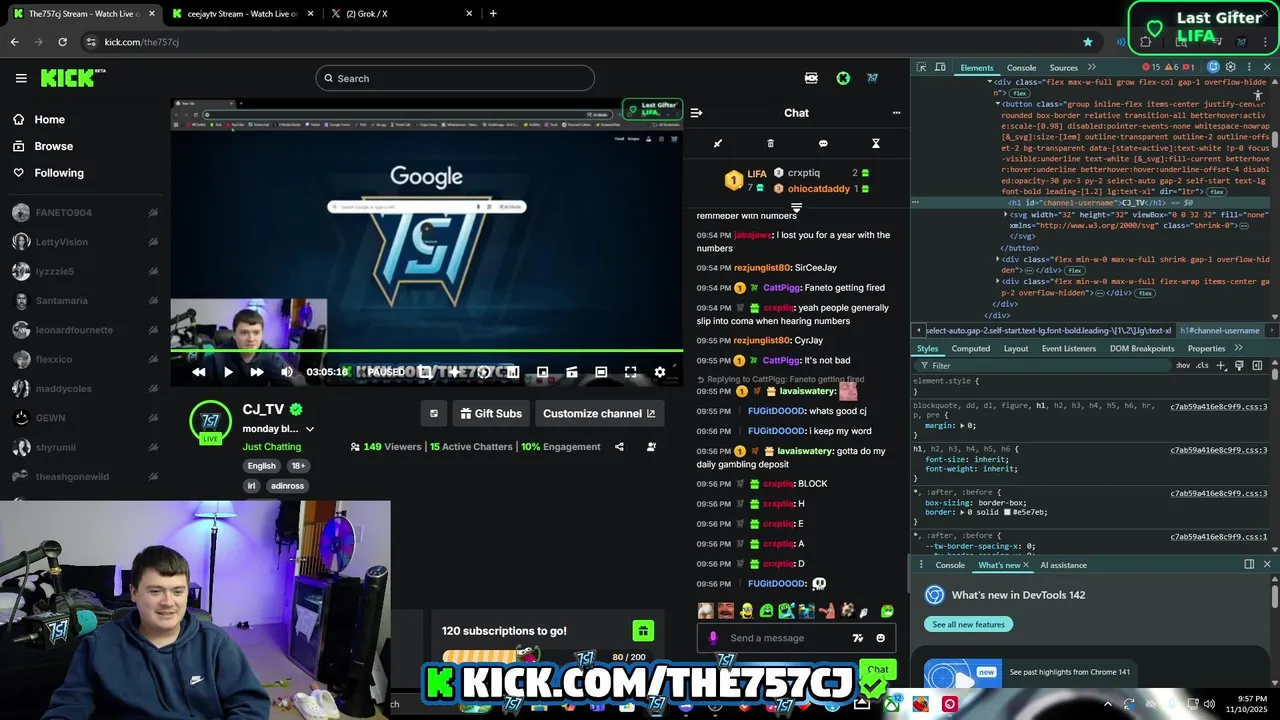Collapse the button element node in DOM tree
Viewport: 1280px width, 720px height.
coord(997,104)
